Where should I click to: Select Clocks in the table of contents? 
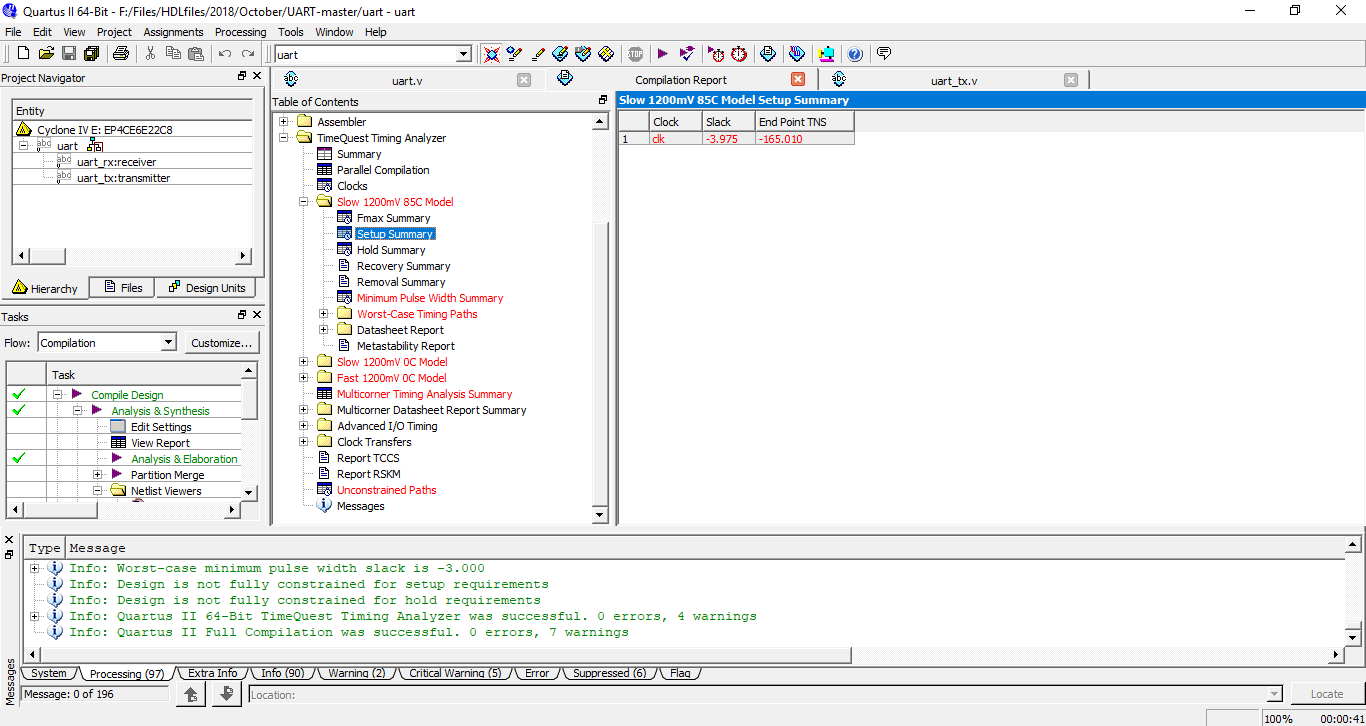point(352,186)
